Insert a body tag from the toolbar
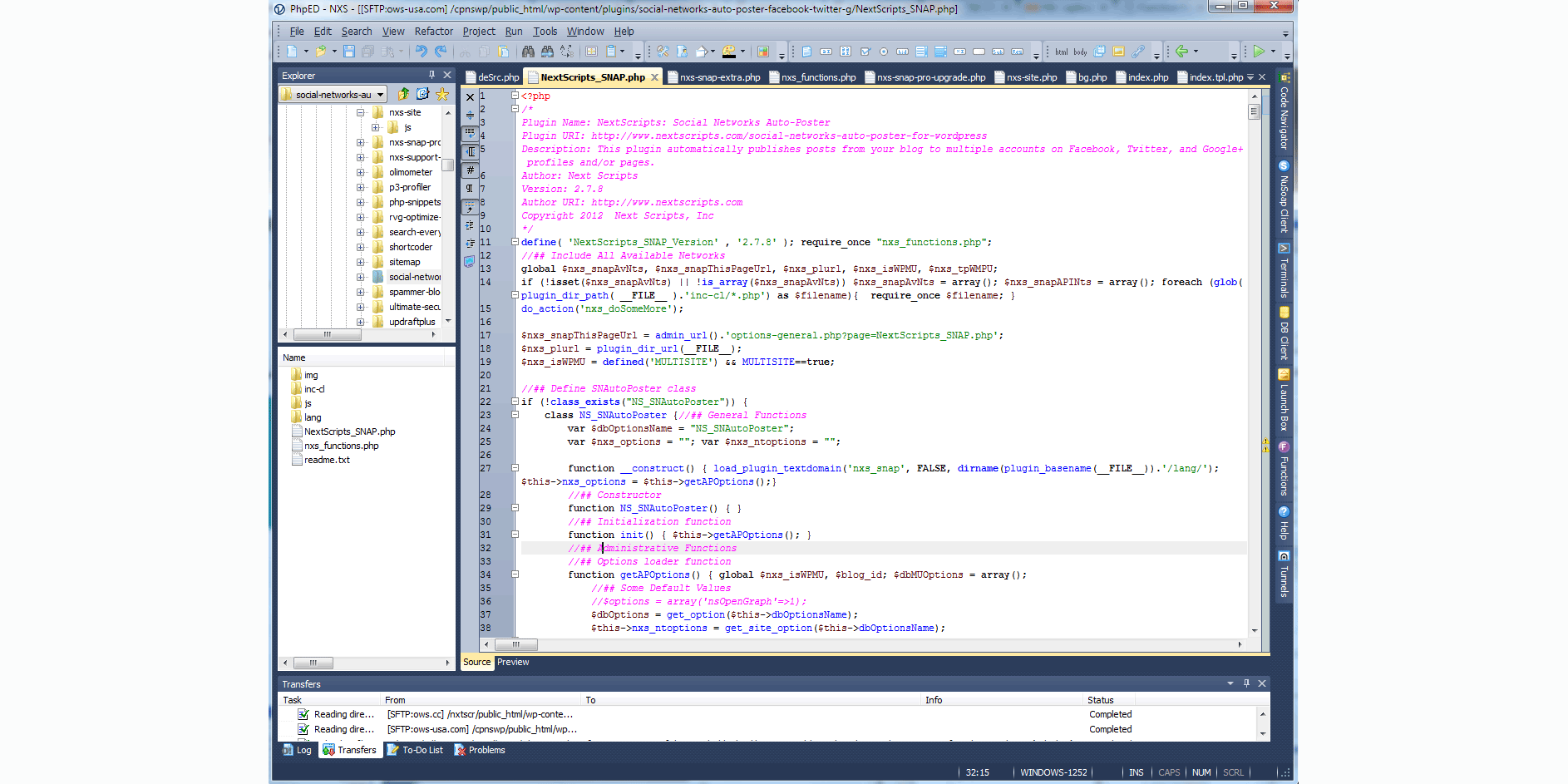The width and height of the screenshot is (1568, 784). [x=1080, y=52]
